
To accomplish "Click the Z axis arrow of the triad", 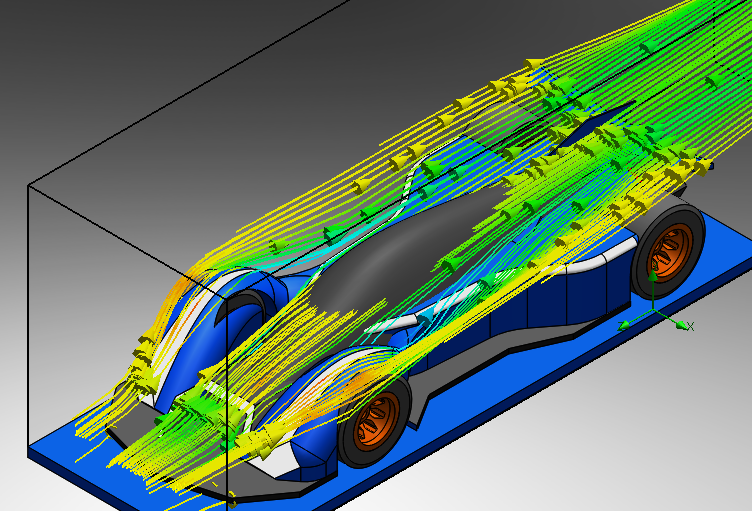I will [x=624, y=326].
